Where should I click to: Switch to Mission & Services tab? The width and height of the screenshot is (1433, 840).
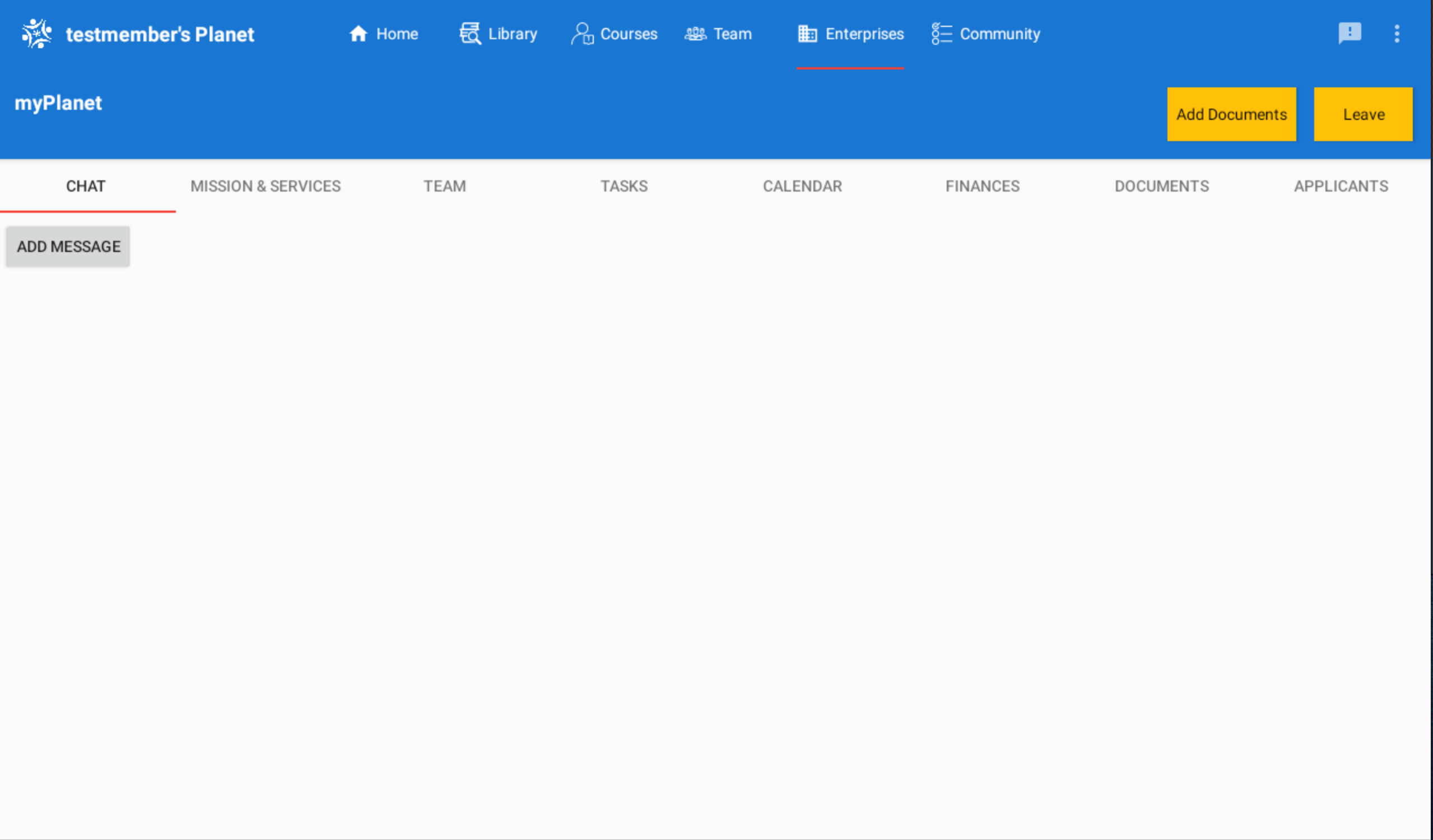[x=266, y=186]
